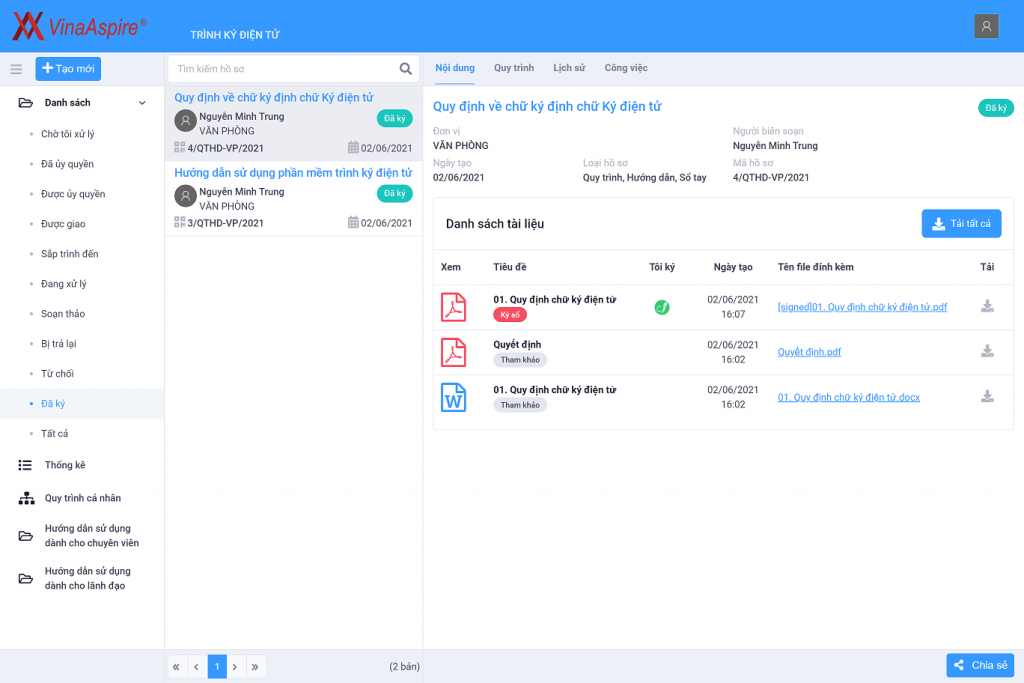
Task: Open the Quyết định PDF preview icon
Action: (x=454, y=352)
